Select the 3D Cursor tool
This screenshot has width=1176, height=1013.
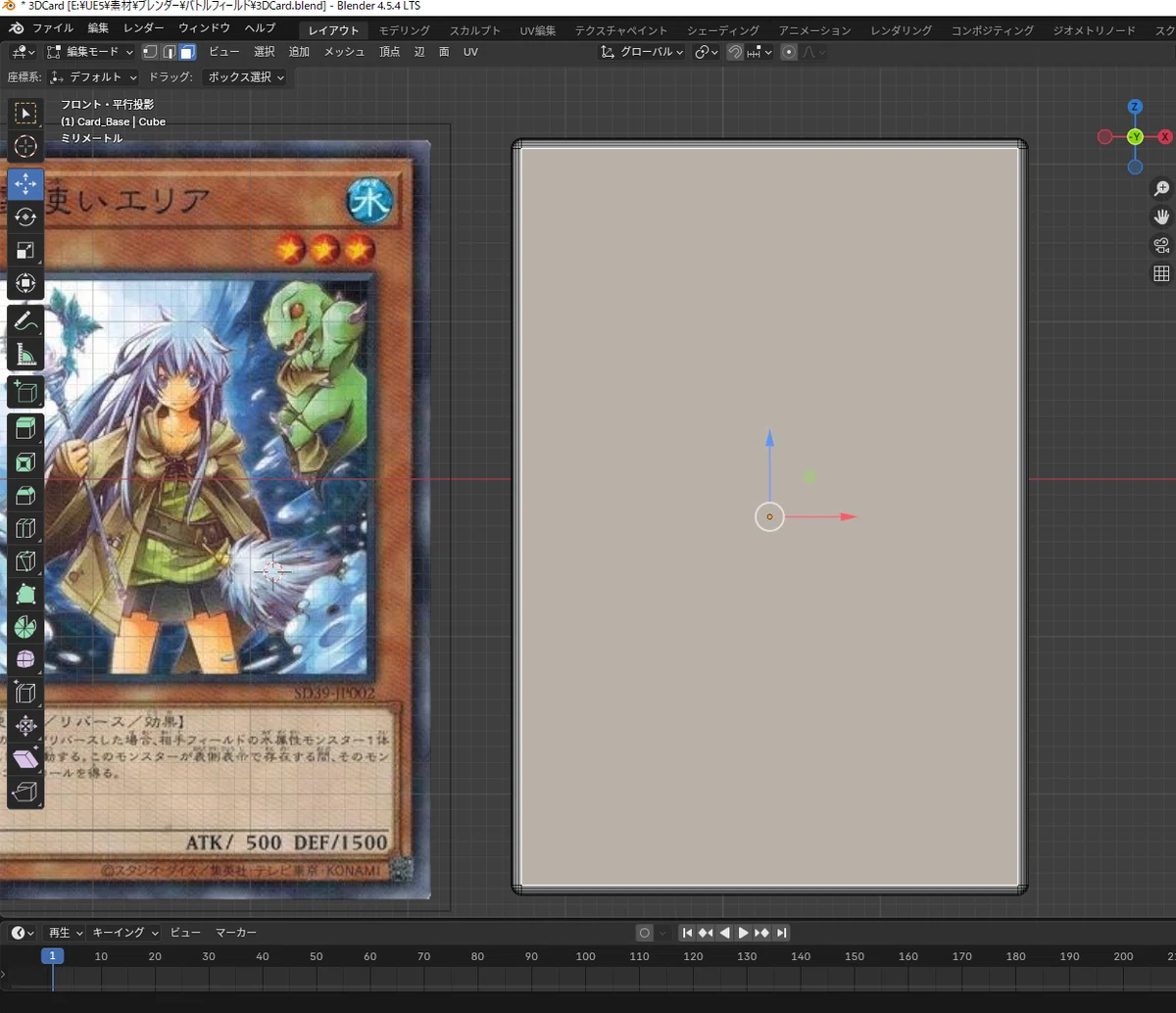click(x=25, y=147)
